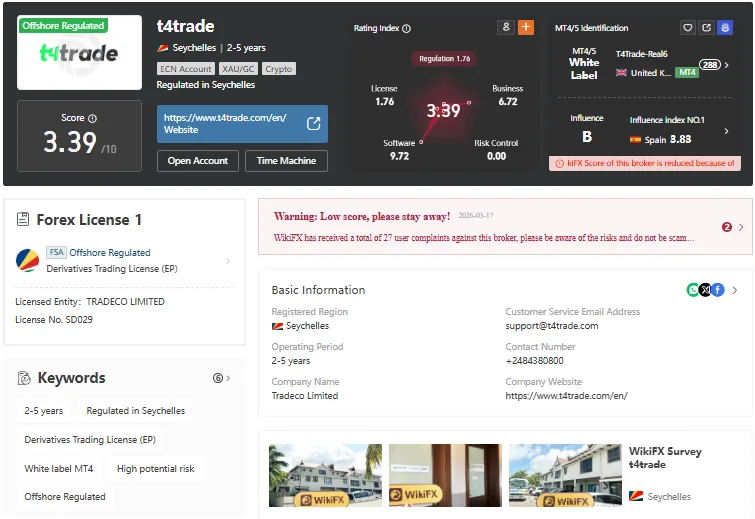Select Derivatives Trading License (EP) keyword
Viewport: 755px width, 519px height.
pos(90,440)
